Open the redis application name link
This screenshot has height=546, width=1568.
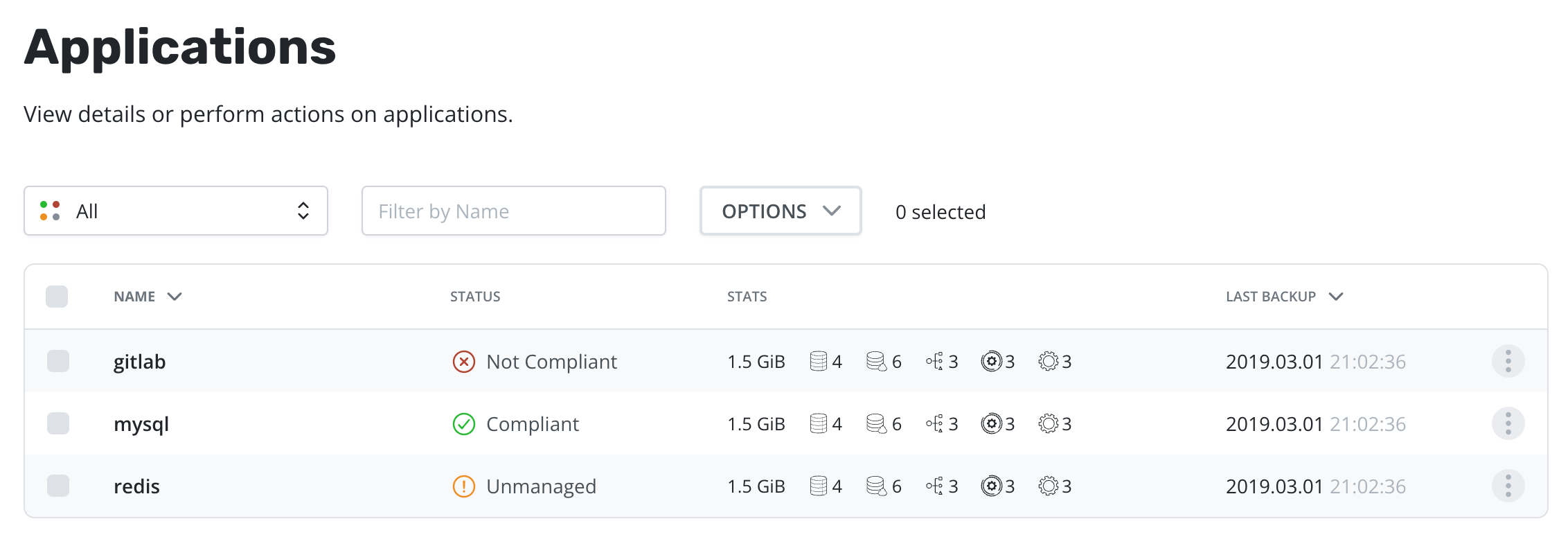pyautogui.click(x=136, y=486)
